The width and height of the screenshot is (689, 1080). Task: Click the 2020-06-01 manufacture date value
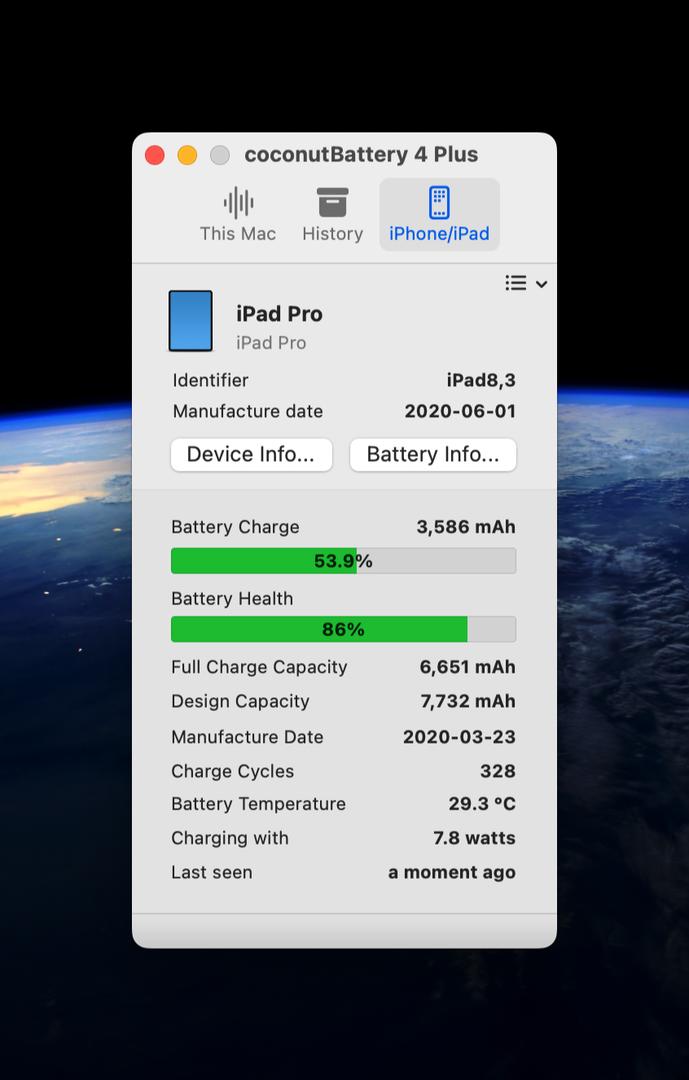click(460, 411)
